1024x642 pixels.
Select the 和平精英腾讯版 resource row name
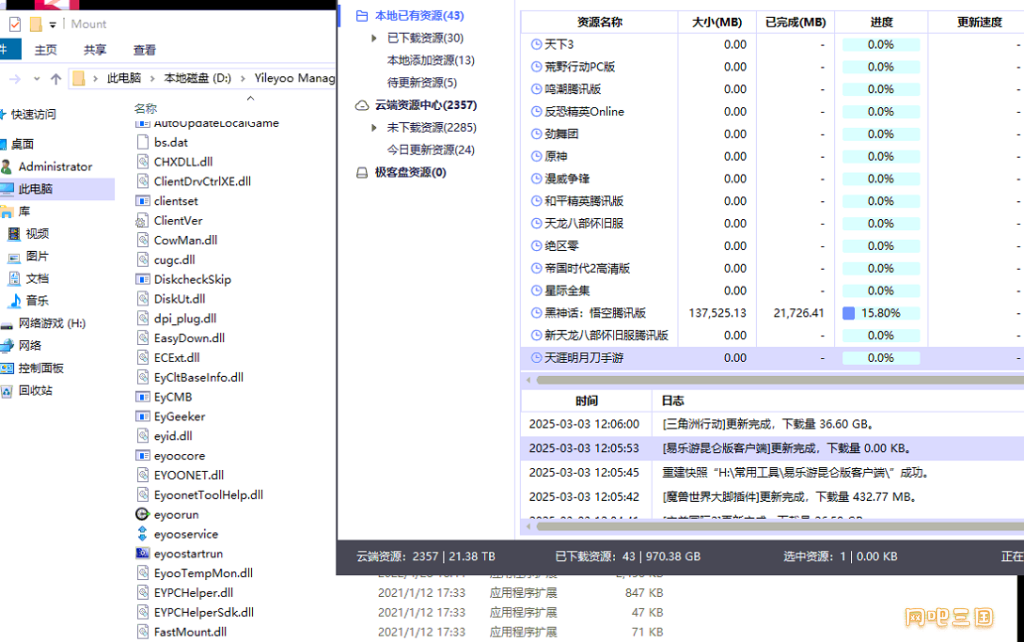pos(584,201)
